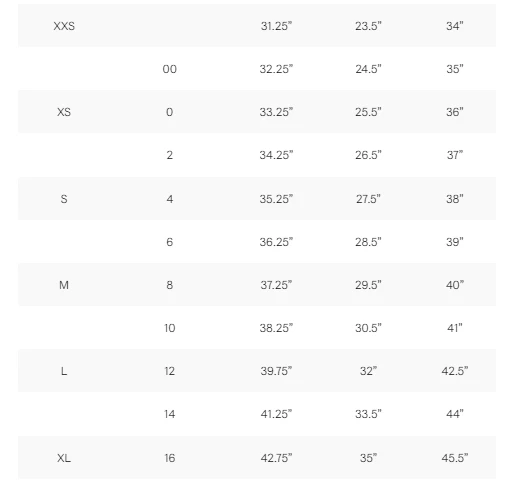Select the L size label

coord(64,371)
